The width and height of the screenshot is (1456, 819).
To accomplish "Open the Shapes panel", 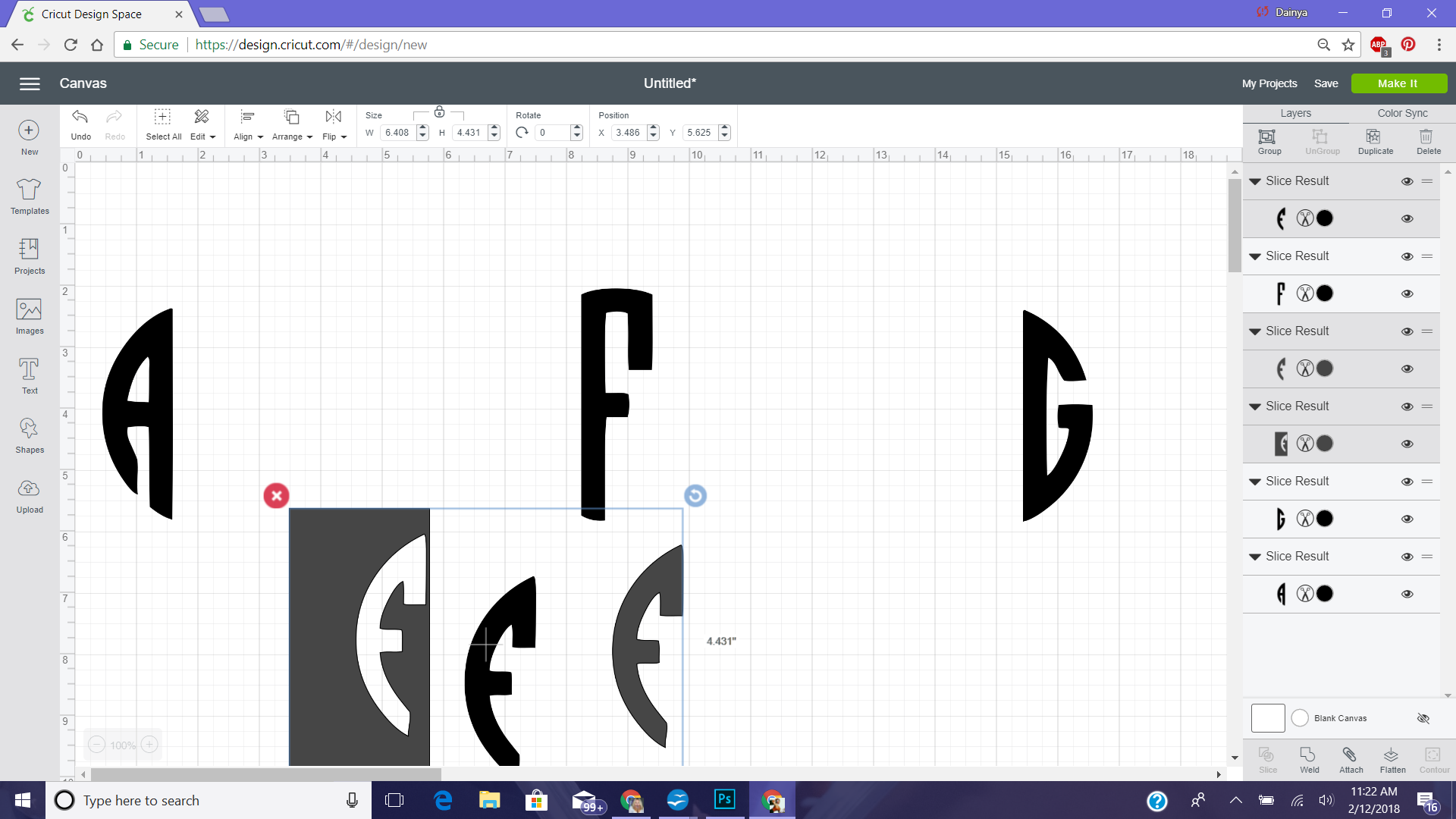I will (x=30, y=435).
